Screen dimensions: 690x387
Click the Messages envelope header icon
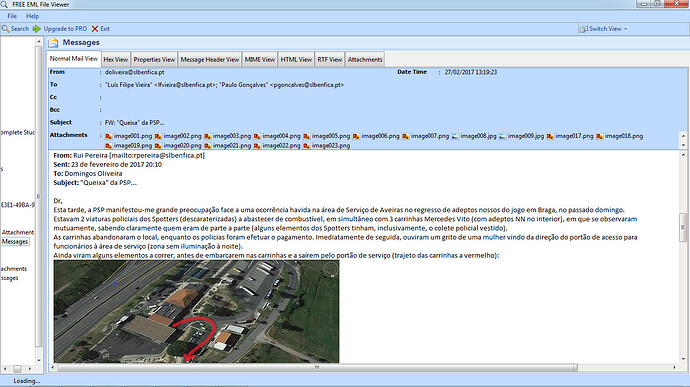[53, 43]
